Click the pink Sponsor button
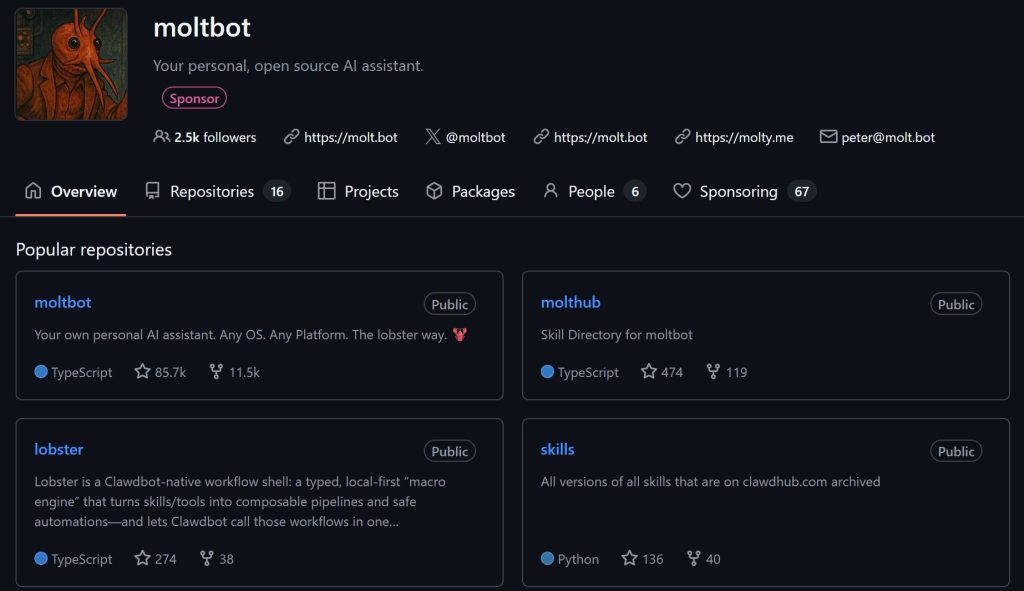This screenshot has width=1024, height=591. coord(194,98)
